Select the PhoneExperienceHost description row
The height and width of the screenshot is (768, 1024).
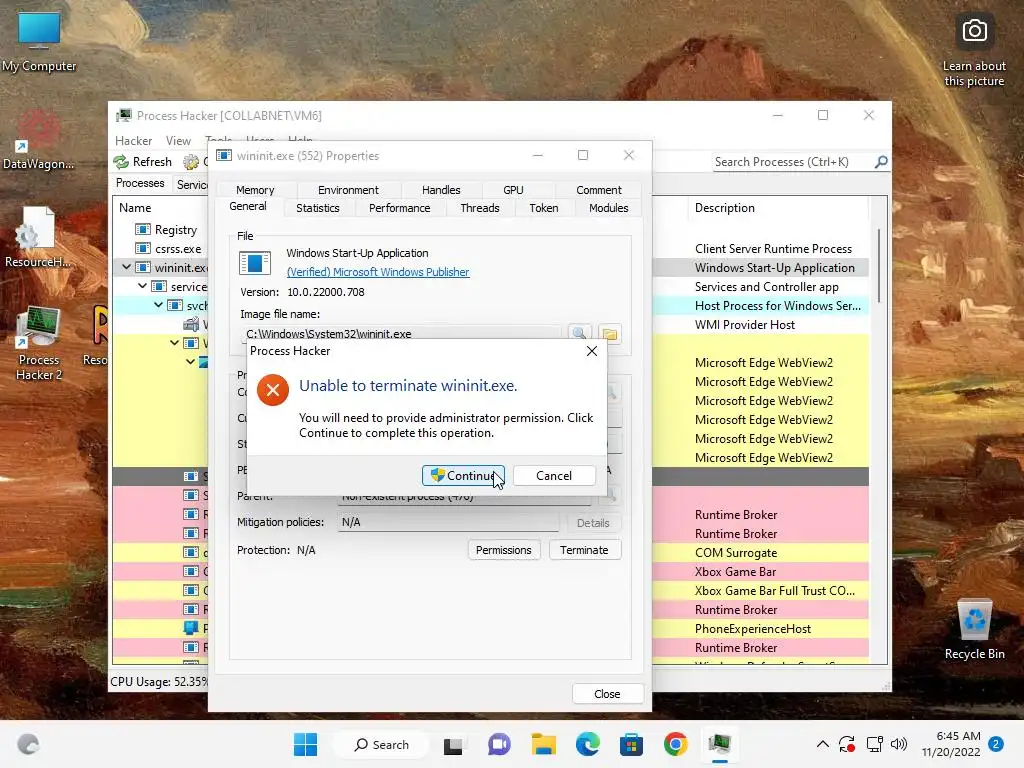tap(752, 628)
